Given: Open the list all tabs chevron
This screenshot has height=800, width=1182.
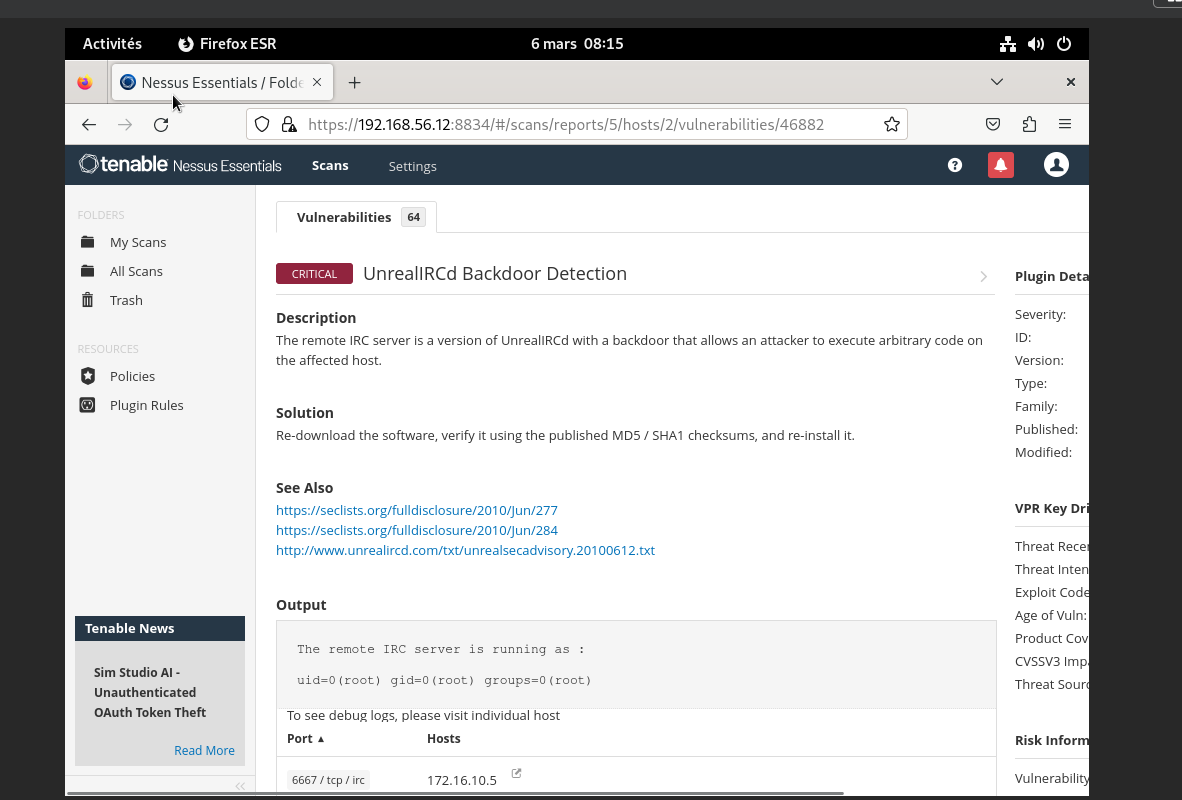Looking at the screenshot, I should [x=997, y=81].
